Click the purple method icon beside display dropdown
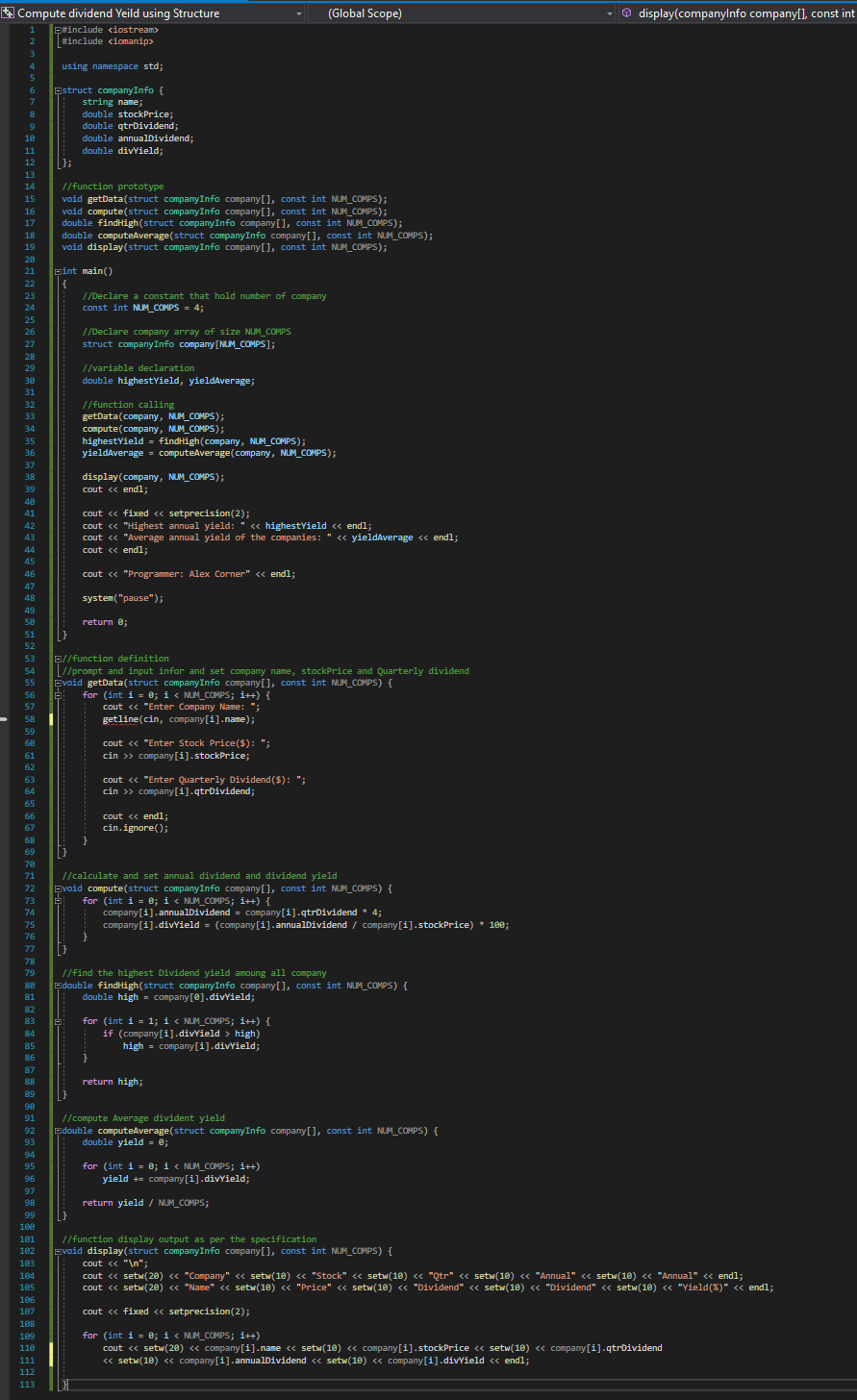 (x=626, y=12)
